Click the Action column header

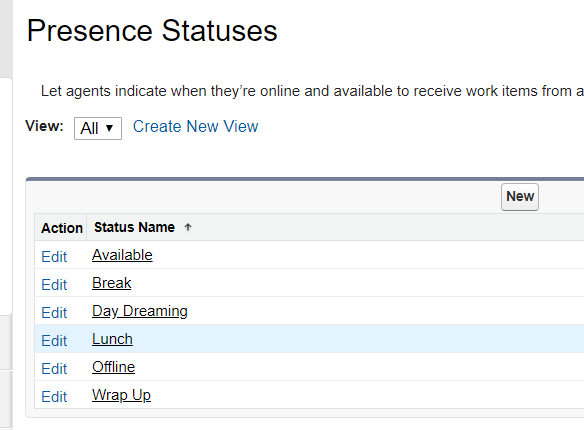click(62, 228)
